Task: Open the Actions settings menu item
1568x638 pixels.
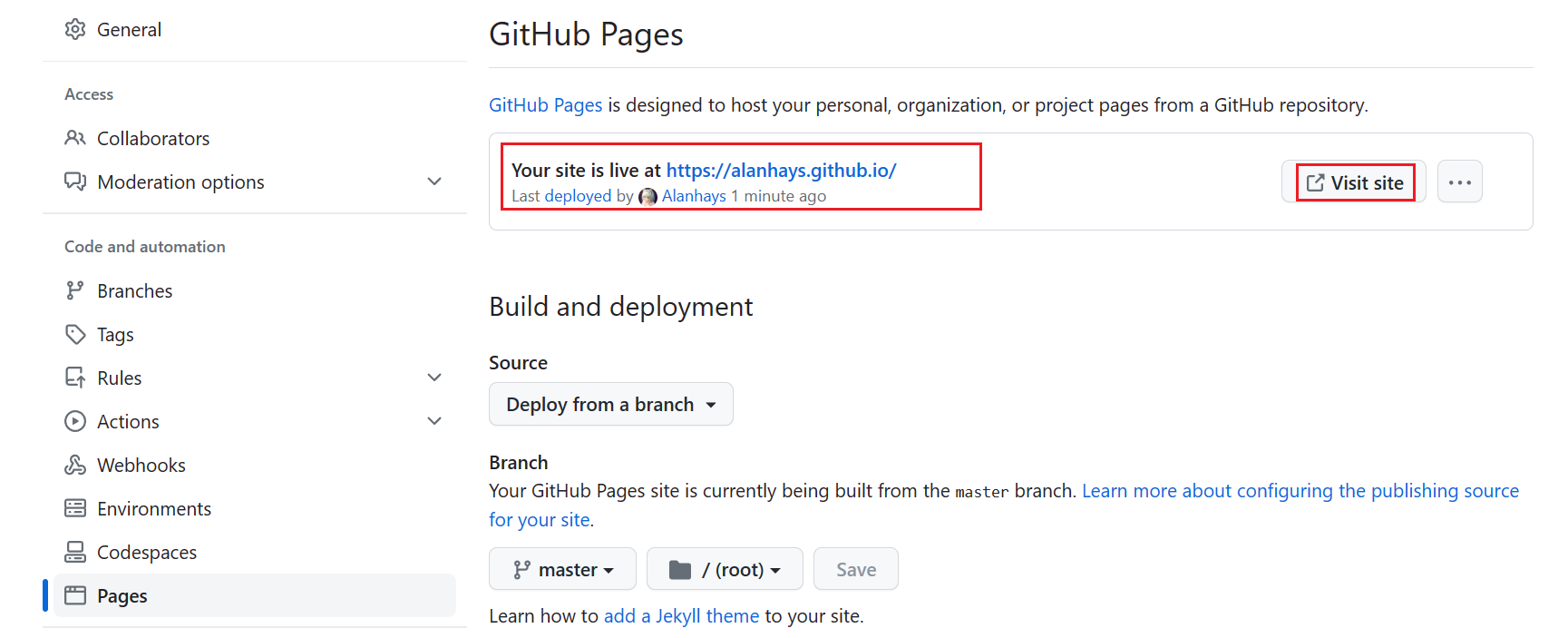Action: point(128,422)
